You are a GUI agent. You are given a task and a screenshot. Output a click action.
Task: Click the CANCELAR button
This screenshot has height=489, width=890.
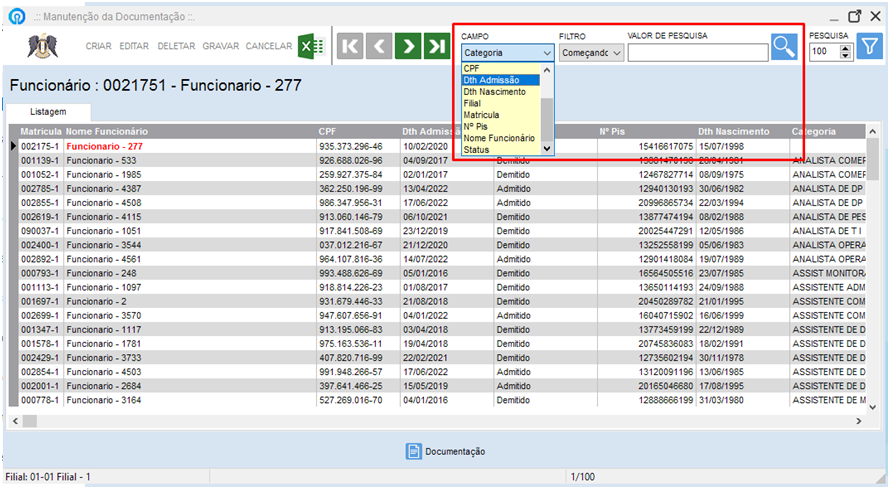click(x=268, y=46)
